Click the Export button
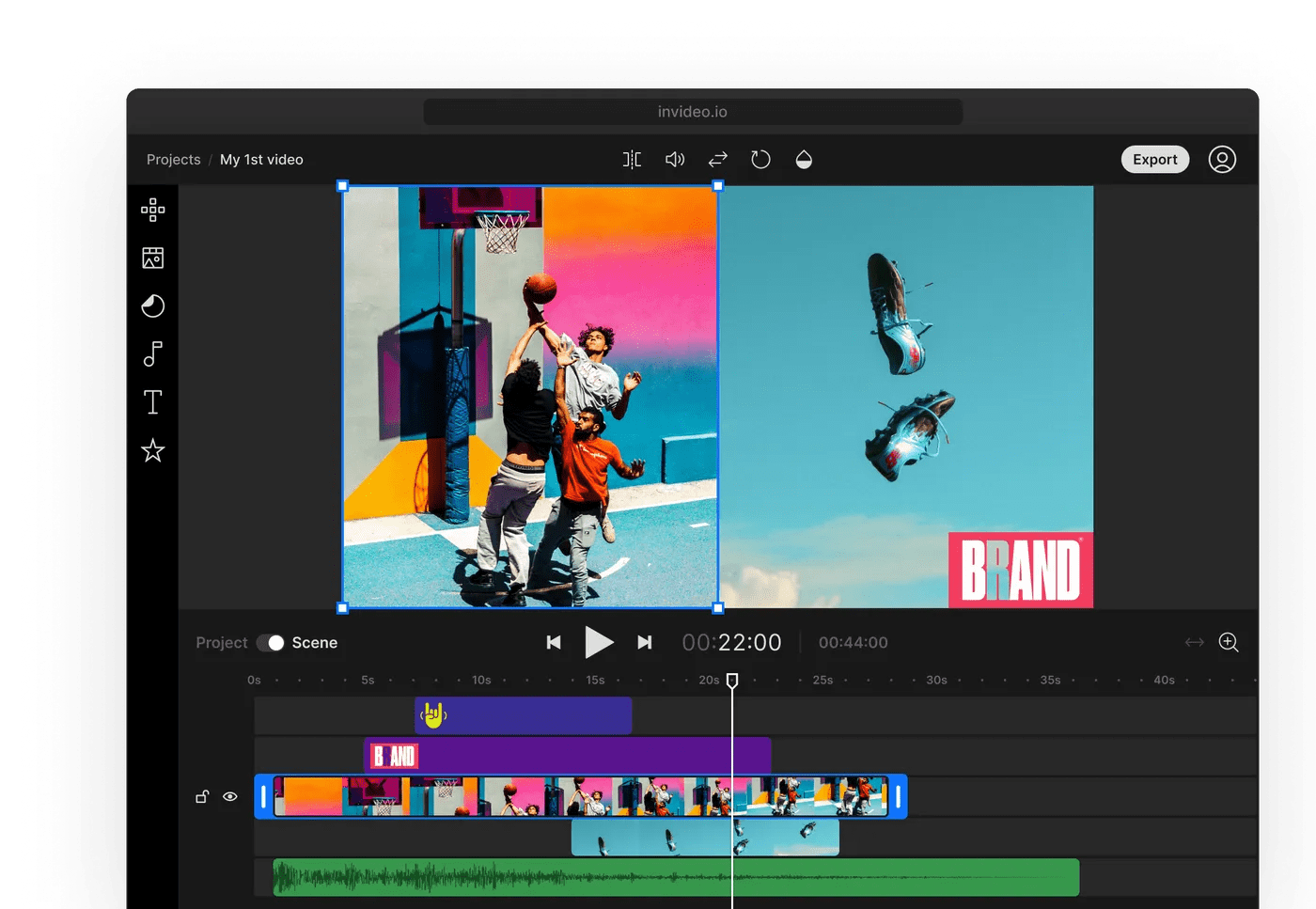1316x909 pixels. coord(1155,160)
